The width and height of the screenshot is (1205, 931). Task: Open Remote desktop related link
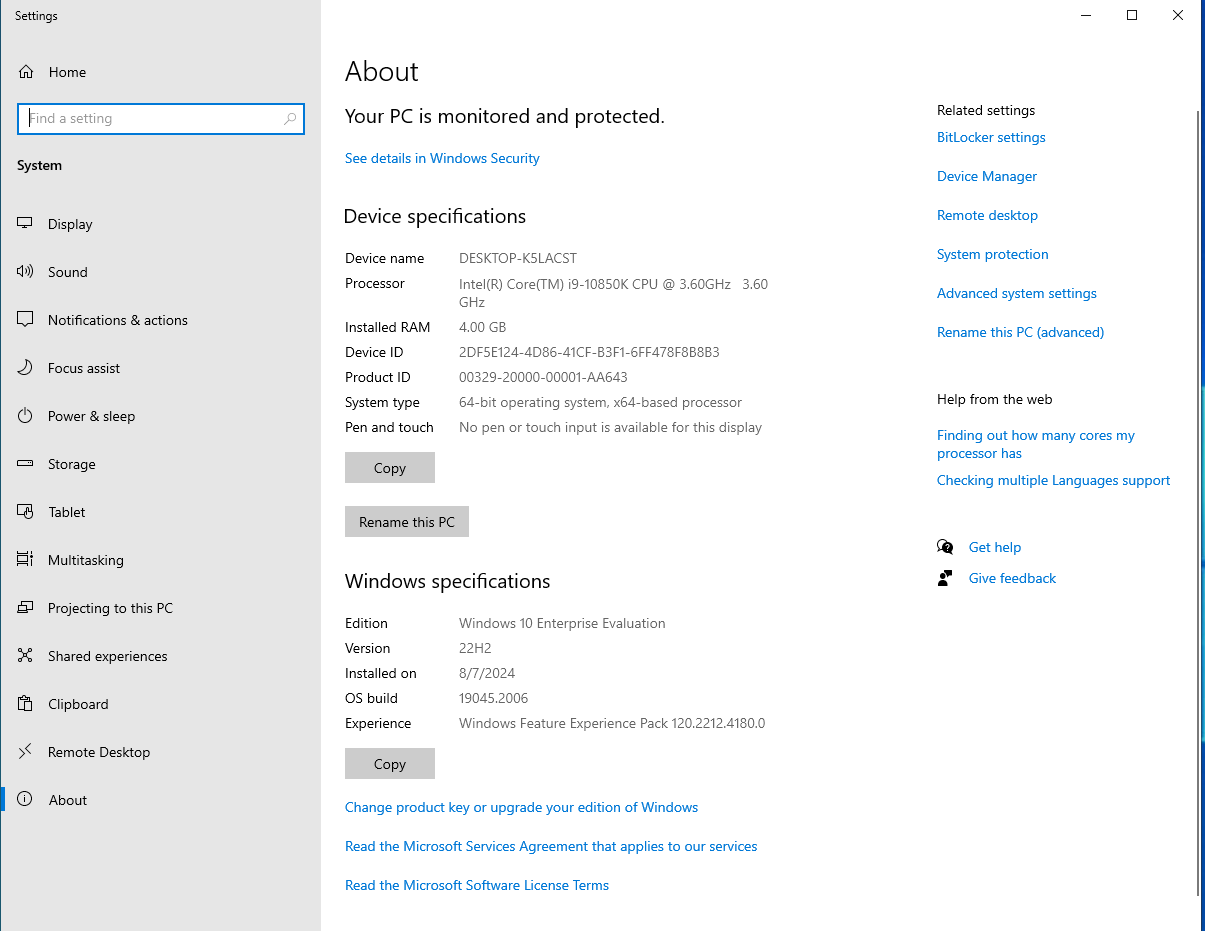[987, 215]
